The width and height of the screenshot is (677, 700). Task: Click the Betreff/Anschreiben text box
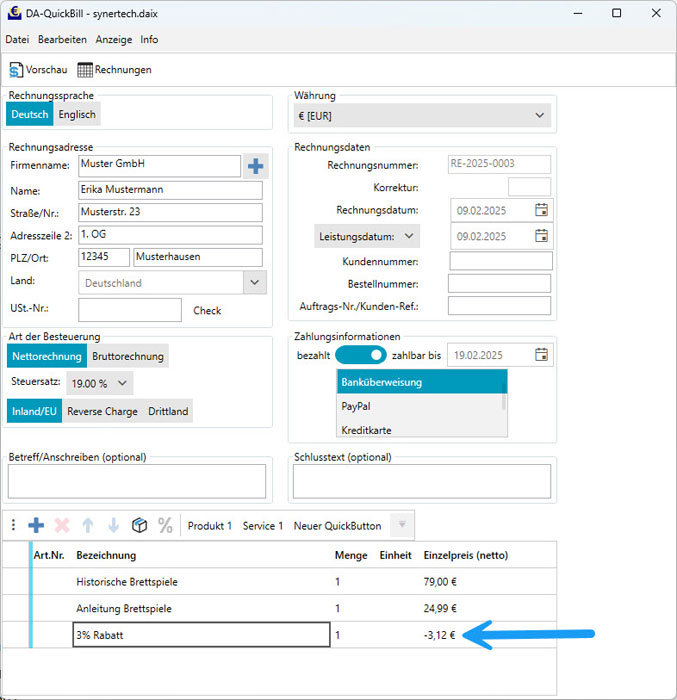pyautogui.click(x=137, y=481)
